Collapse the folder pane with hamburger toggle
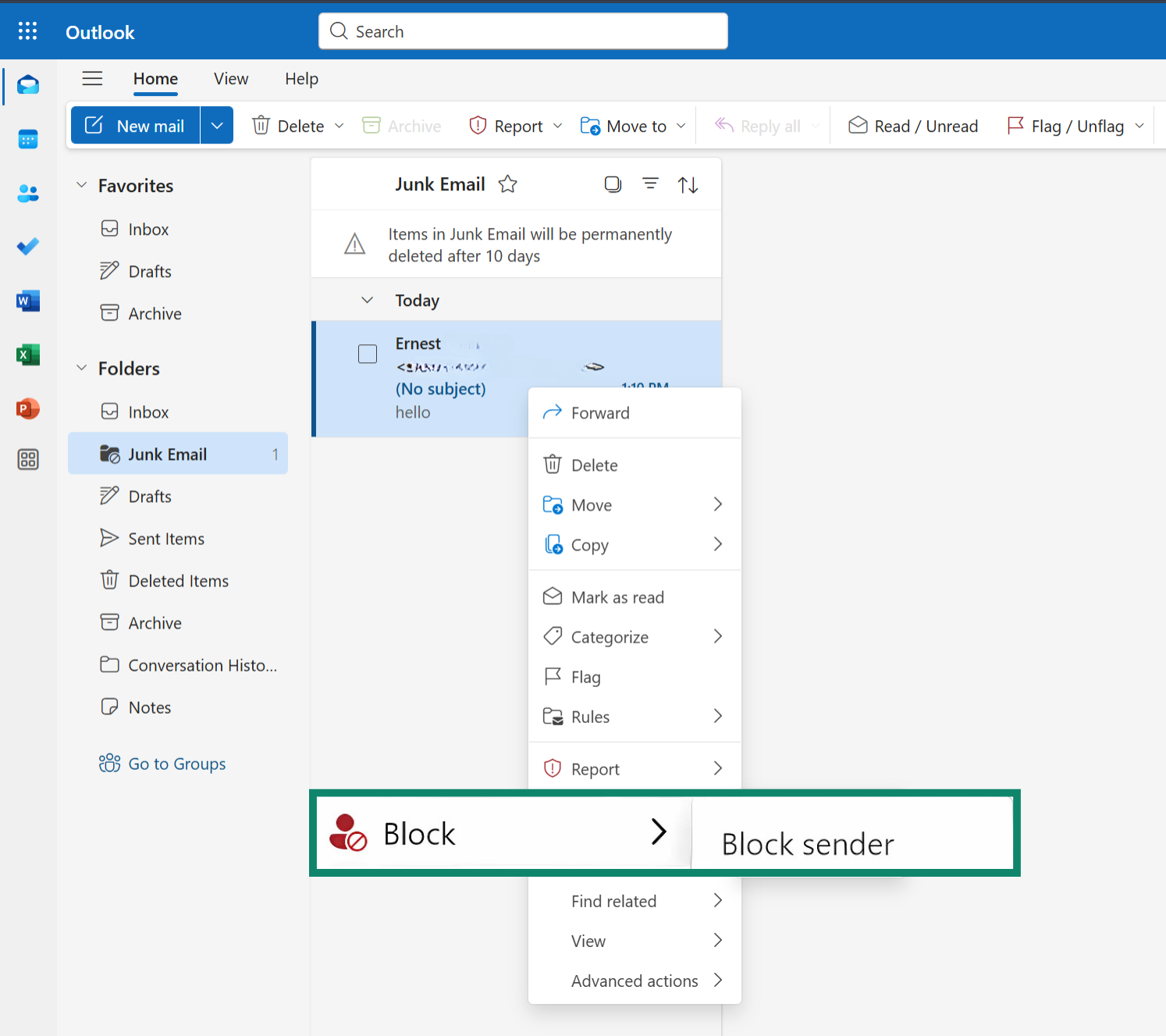The height and width of the screenshot is (1036, 1166). (x=92, y=79)
